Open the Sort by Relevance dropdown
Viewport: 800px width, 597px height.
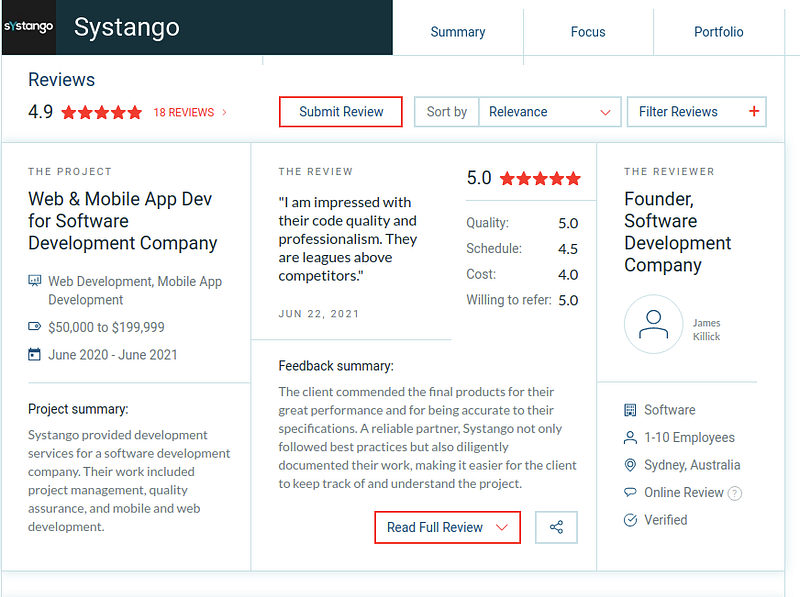tap(549, 112)
